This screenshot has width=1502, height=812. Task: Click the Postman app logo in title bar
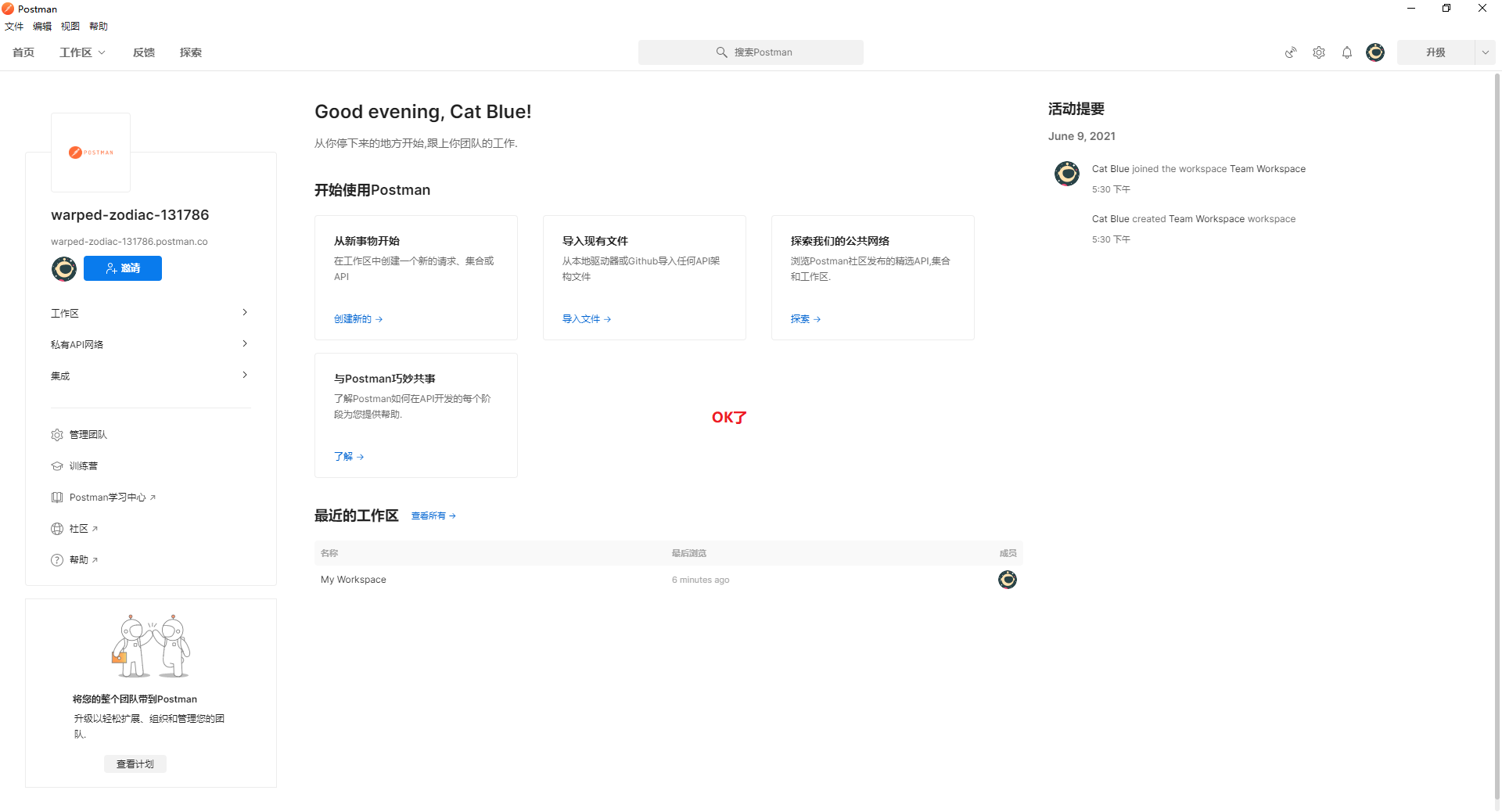pos(8,9)
